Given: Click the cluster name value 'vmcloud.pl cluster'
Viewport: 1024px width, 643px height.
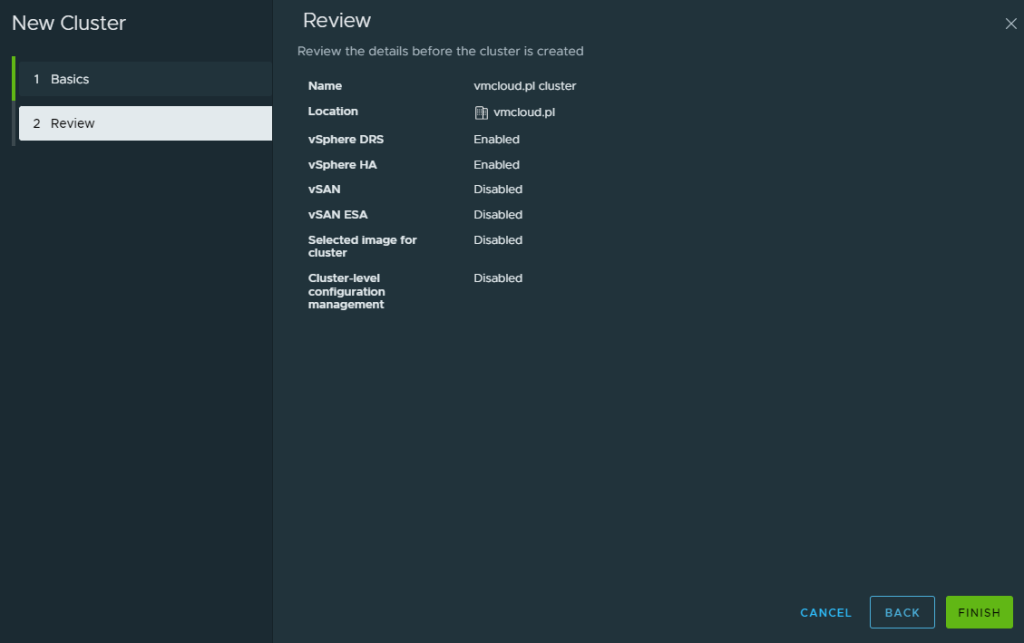Looking at the screenshot, I should (x=524, y=86).
